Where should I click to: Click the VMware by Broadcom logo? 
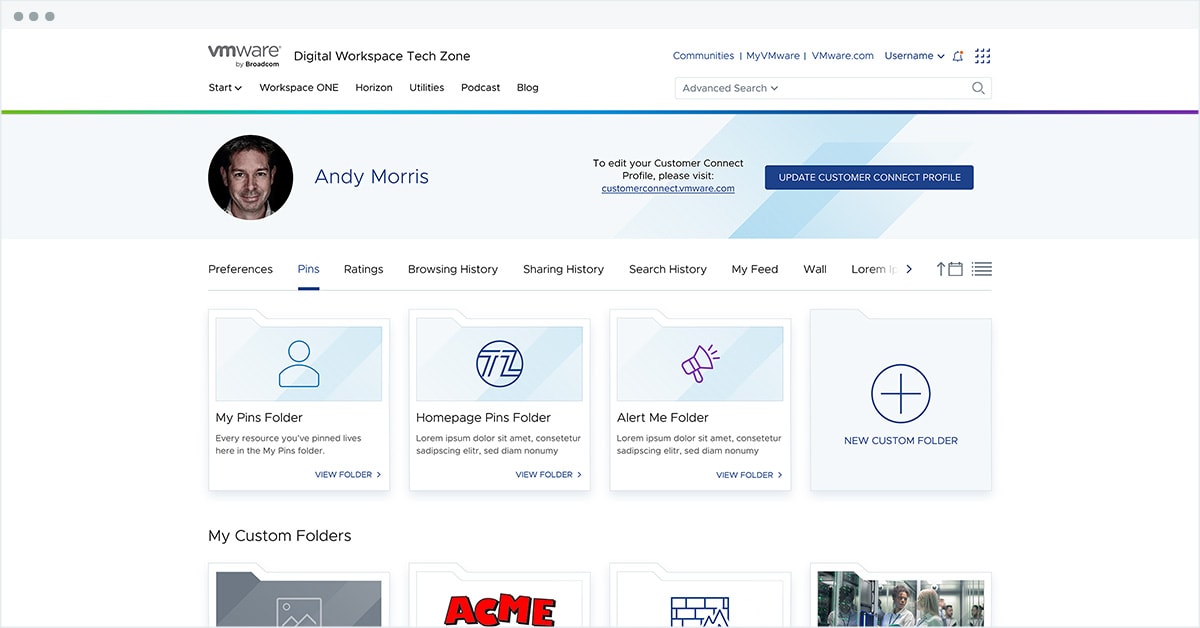244,55
